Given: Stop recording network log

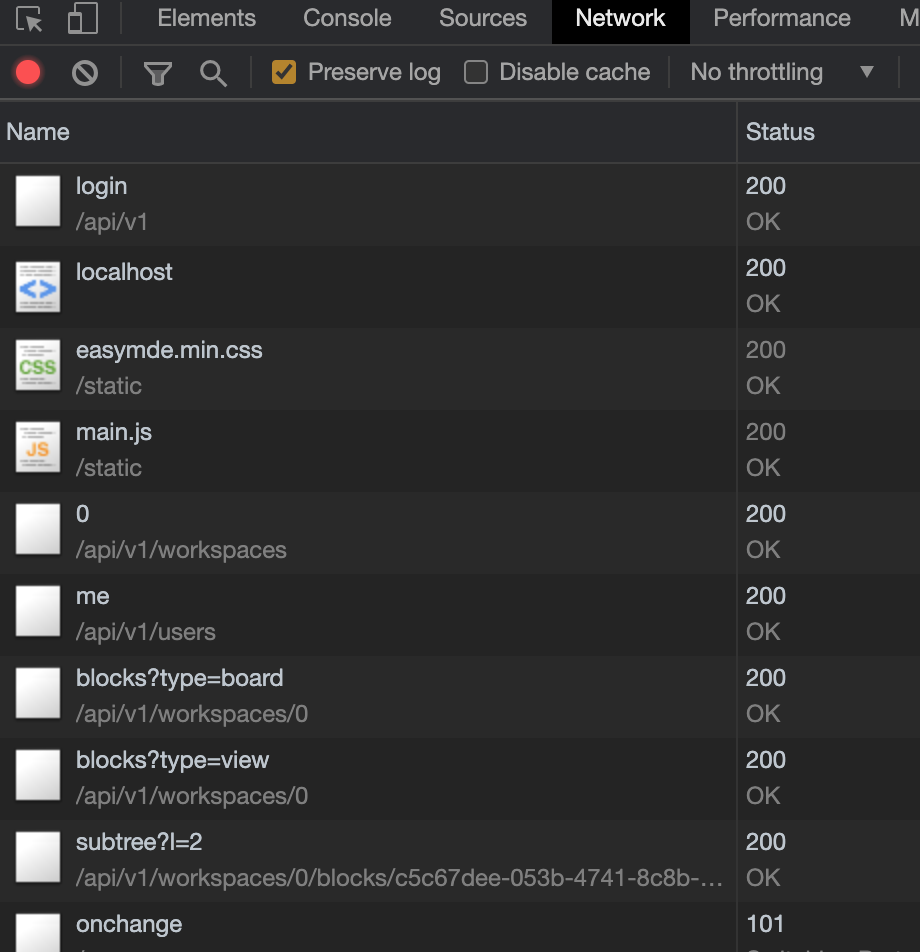Looking at the screenshot, I should tap(29, 71).
